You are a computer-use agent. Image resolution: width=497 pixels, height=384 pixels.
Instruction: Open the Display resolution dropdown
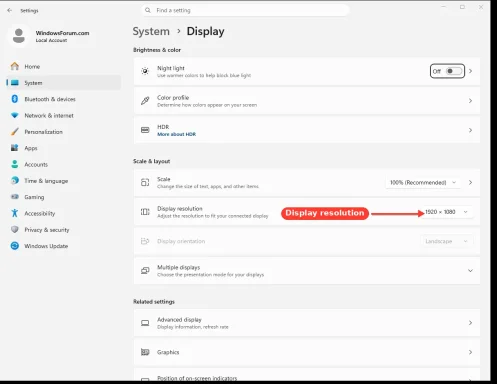446,212
